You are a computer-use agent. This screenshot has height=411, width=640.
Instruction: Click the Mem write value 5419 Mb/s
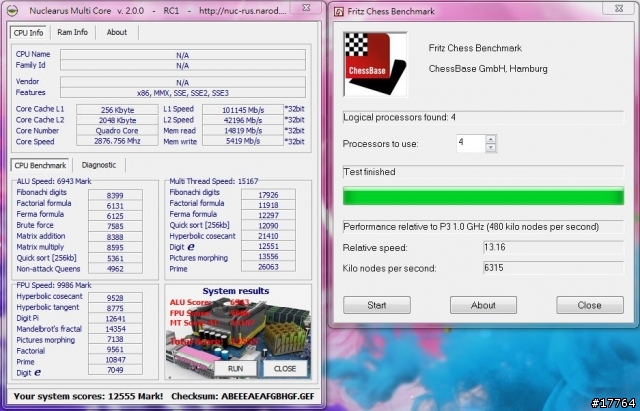(x=243, y=141)
